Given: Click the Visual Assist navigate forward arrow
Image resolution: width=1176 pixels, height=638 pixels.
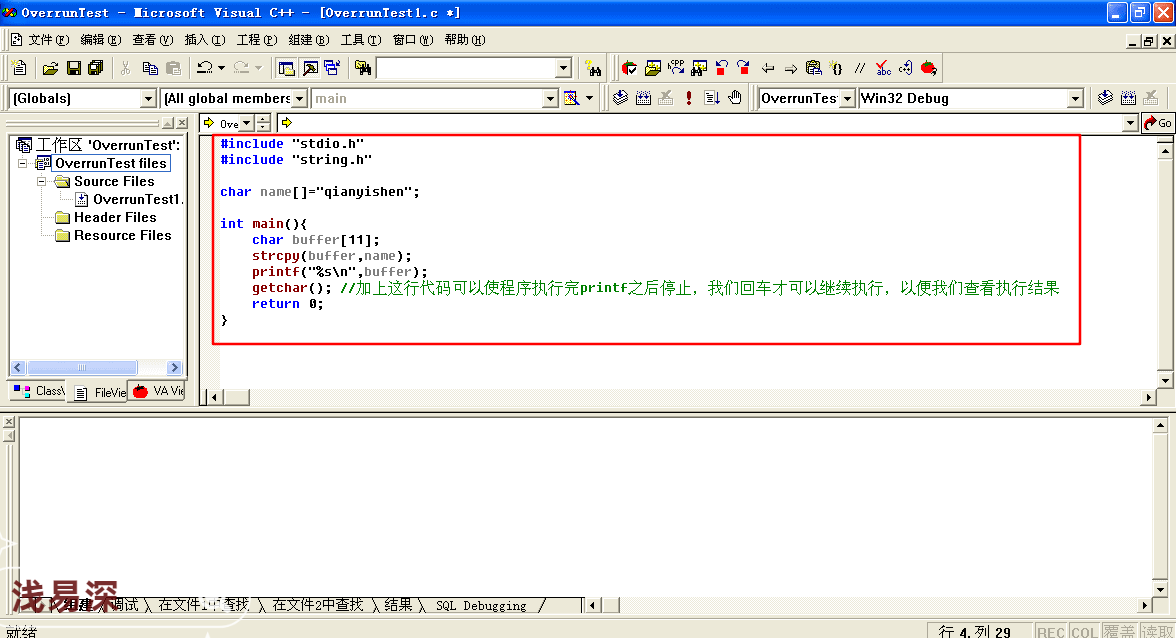Looking at the screenshot, I should point(790,68).
